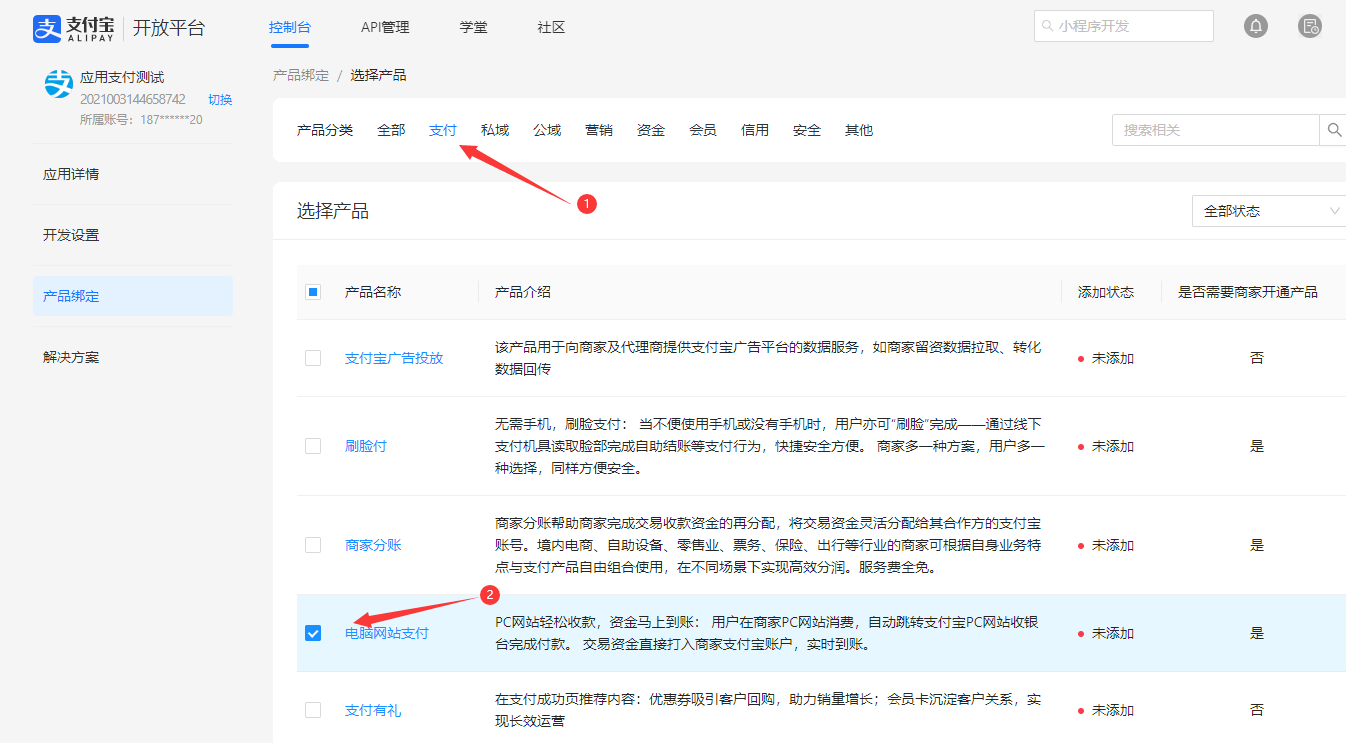Click the search magnifier button
The width and height of the screenshot is (1346, 743).
[x=1334, y=130]
